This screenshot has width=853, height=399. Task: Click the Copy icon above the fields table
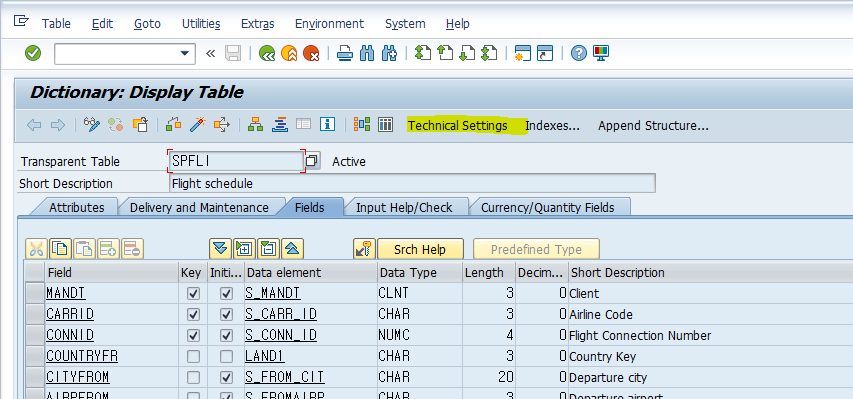coord(60,249)
